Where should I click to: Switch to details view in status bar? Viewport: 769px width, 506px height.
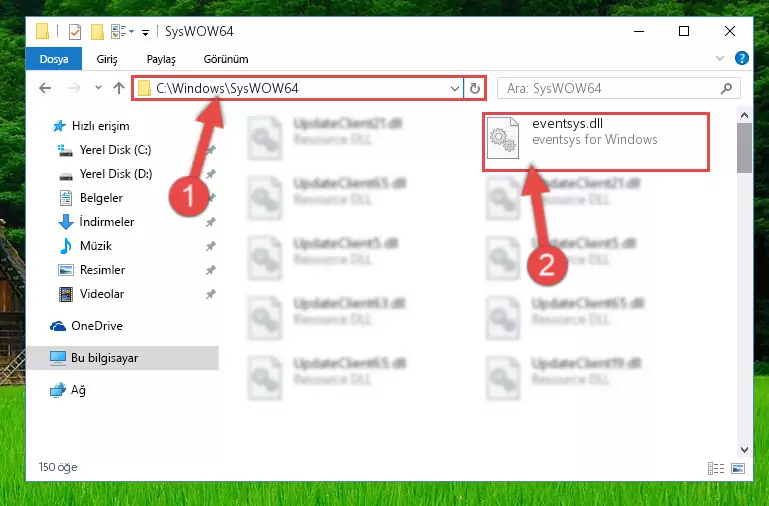click(716, 468)
